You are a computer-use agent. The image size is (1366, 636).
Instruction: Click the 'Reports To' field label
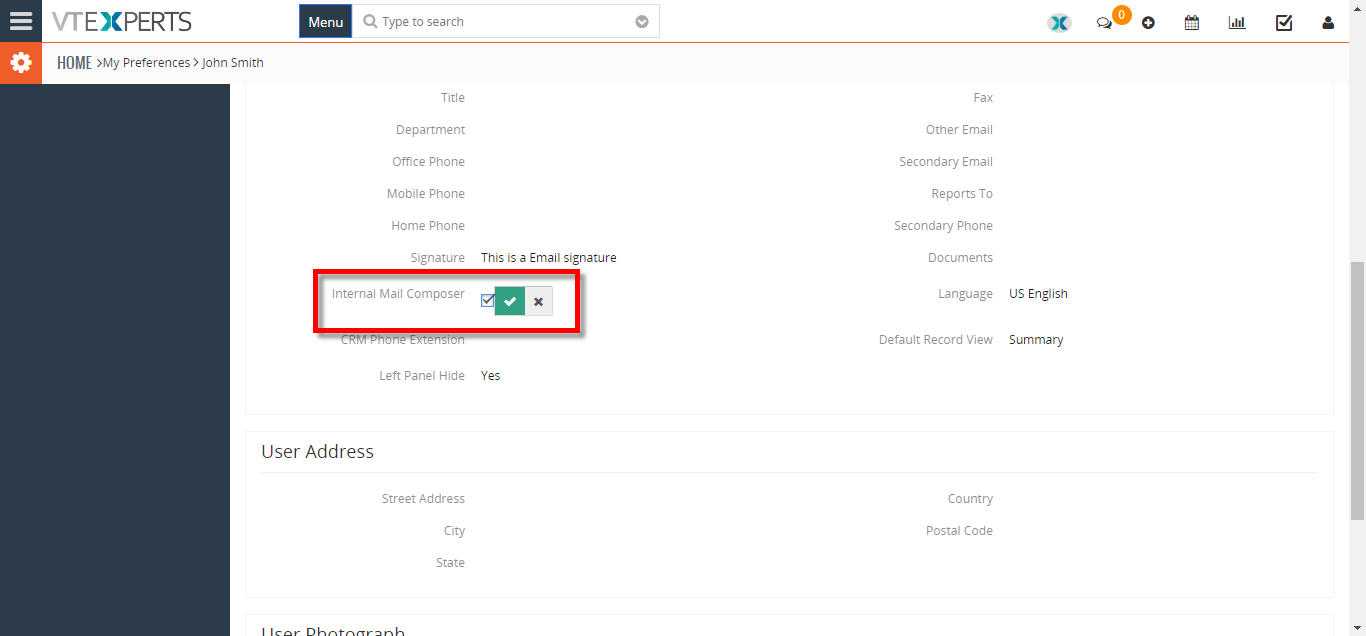click(x=962, y=193)
